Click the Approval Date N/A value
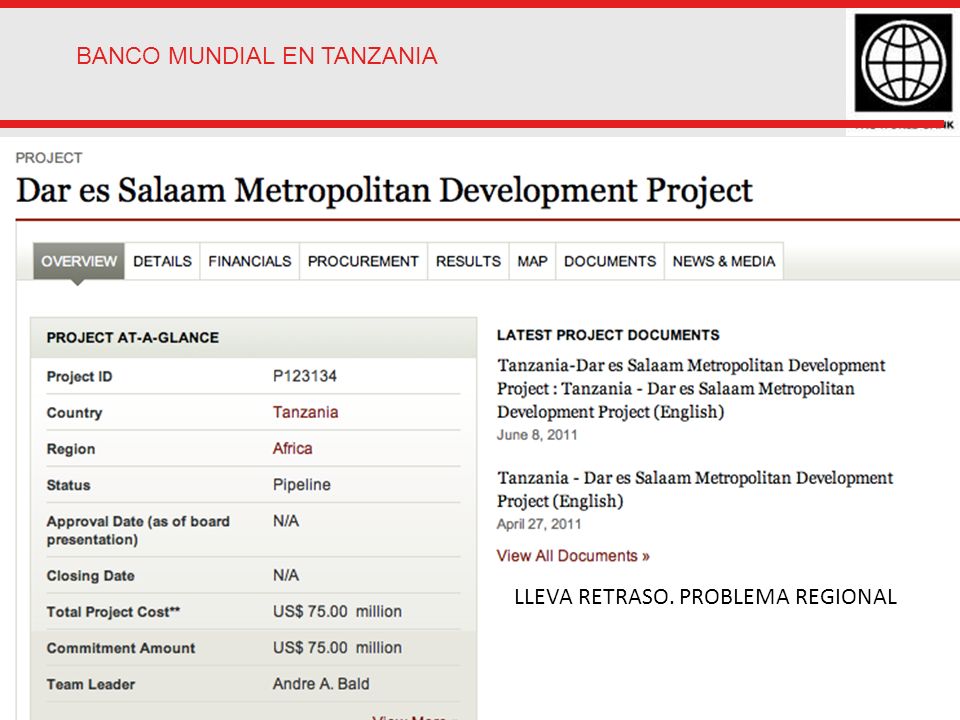Viewport: 960px width, 720px height. [x=286, y=521]
